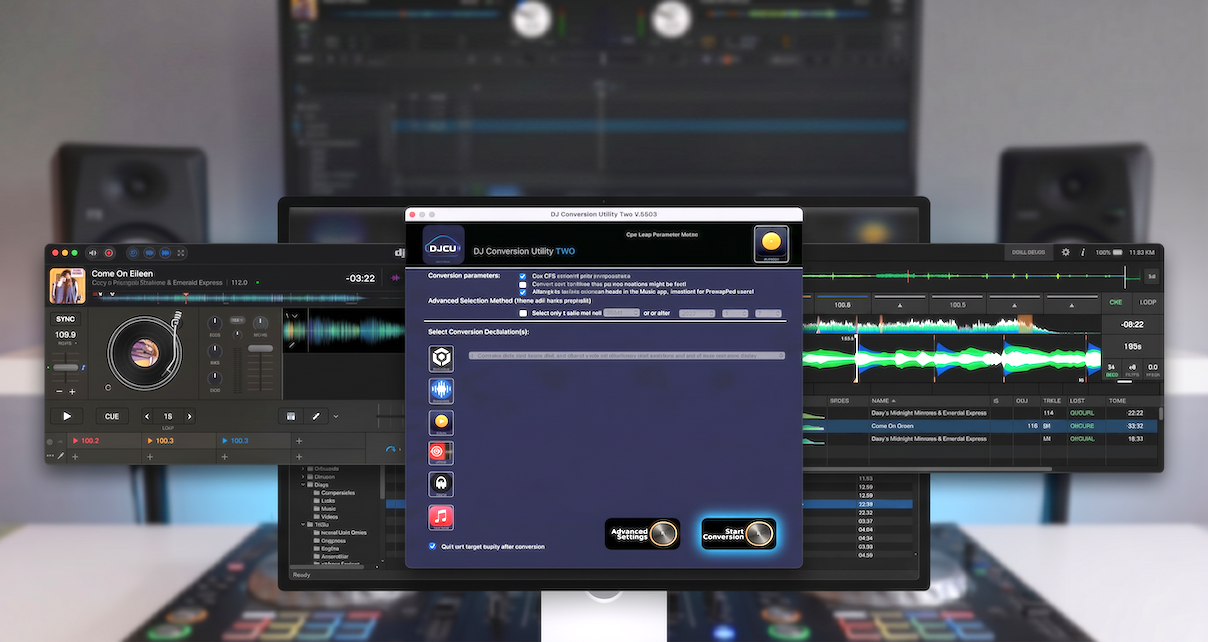Screen dimensions: 1208x642
Task: Select the blue waveform conversion target icon
Action: pyautogui.click(x=441, y=390)
